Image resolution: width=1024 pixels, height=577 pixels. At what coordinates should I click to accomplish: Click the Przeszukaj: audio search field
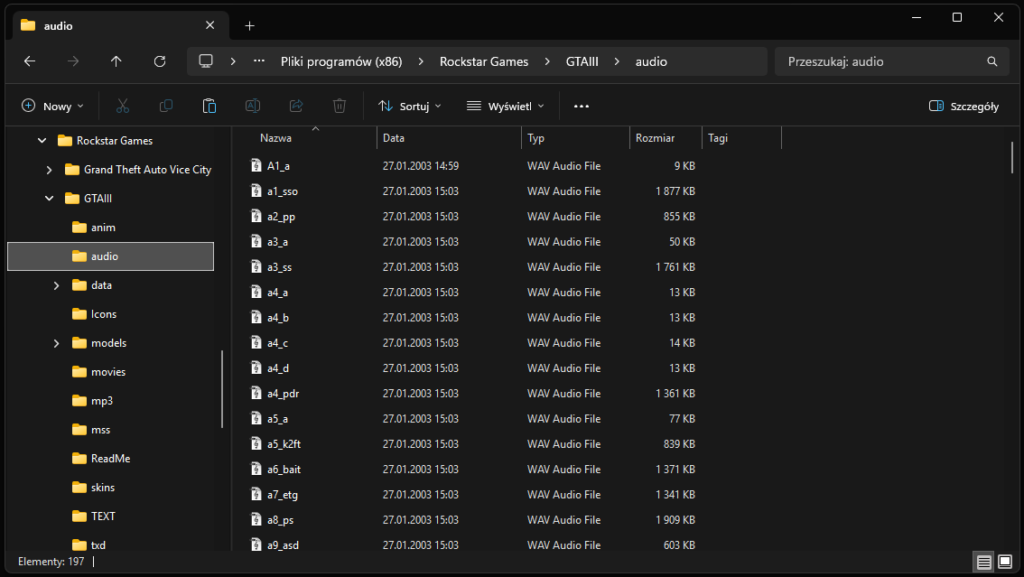[x=880, y=62]
